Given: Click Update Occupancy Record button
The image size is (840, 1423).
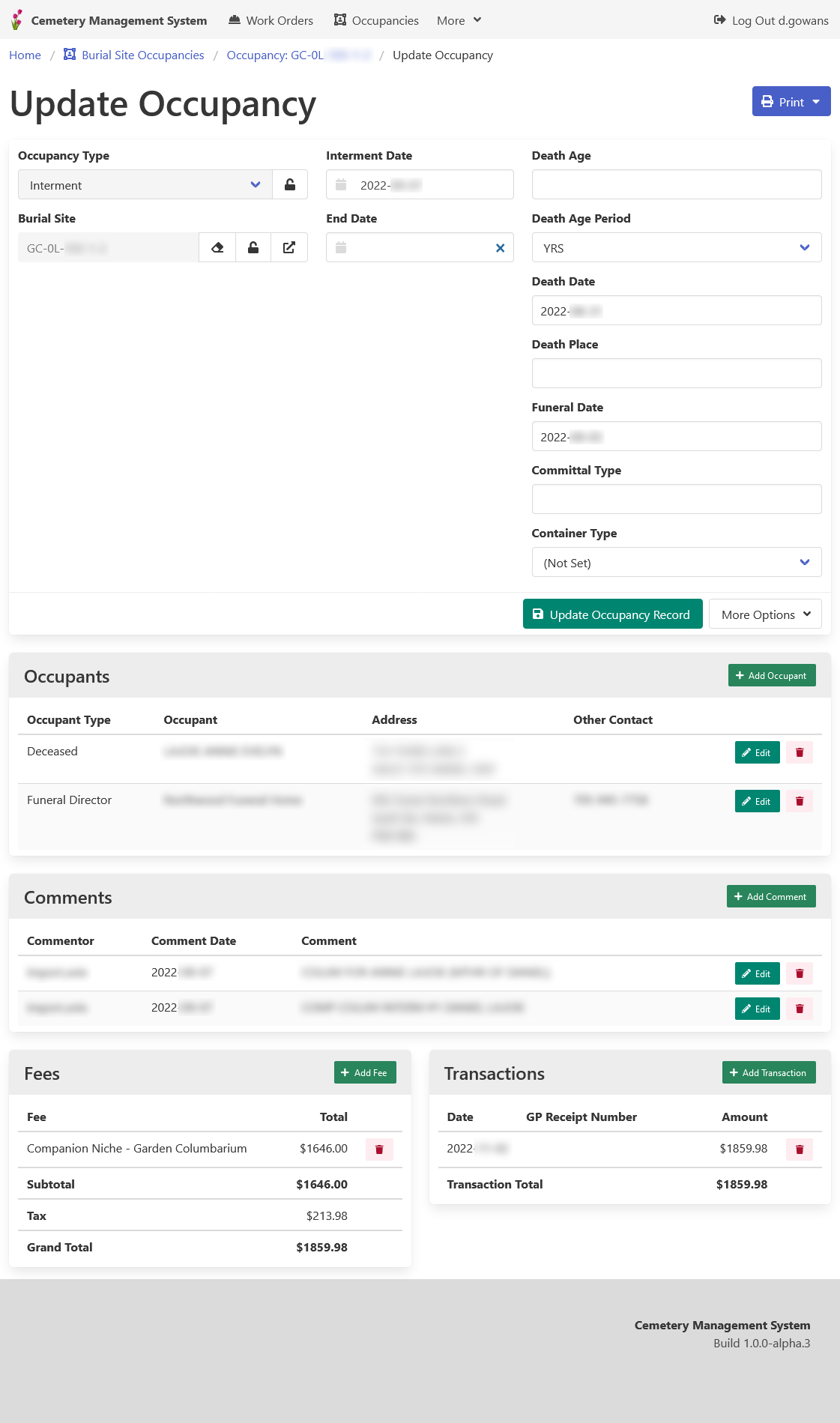Looking at the screenshot, I should (612, 614).
